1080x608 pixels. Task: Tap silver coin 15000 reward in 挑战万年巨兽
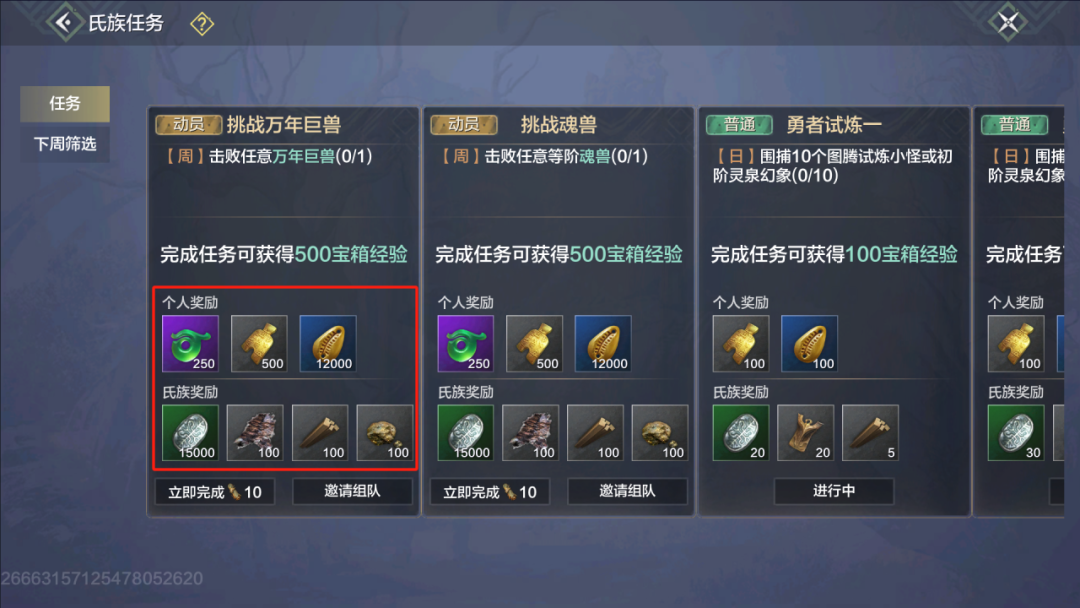pos(190,433)
